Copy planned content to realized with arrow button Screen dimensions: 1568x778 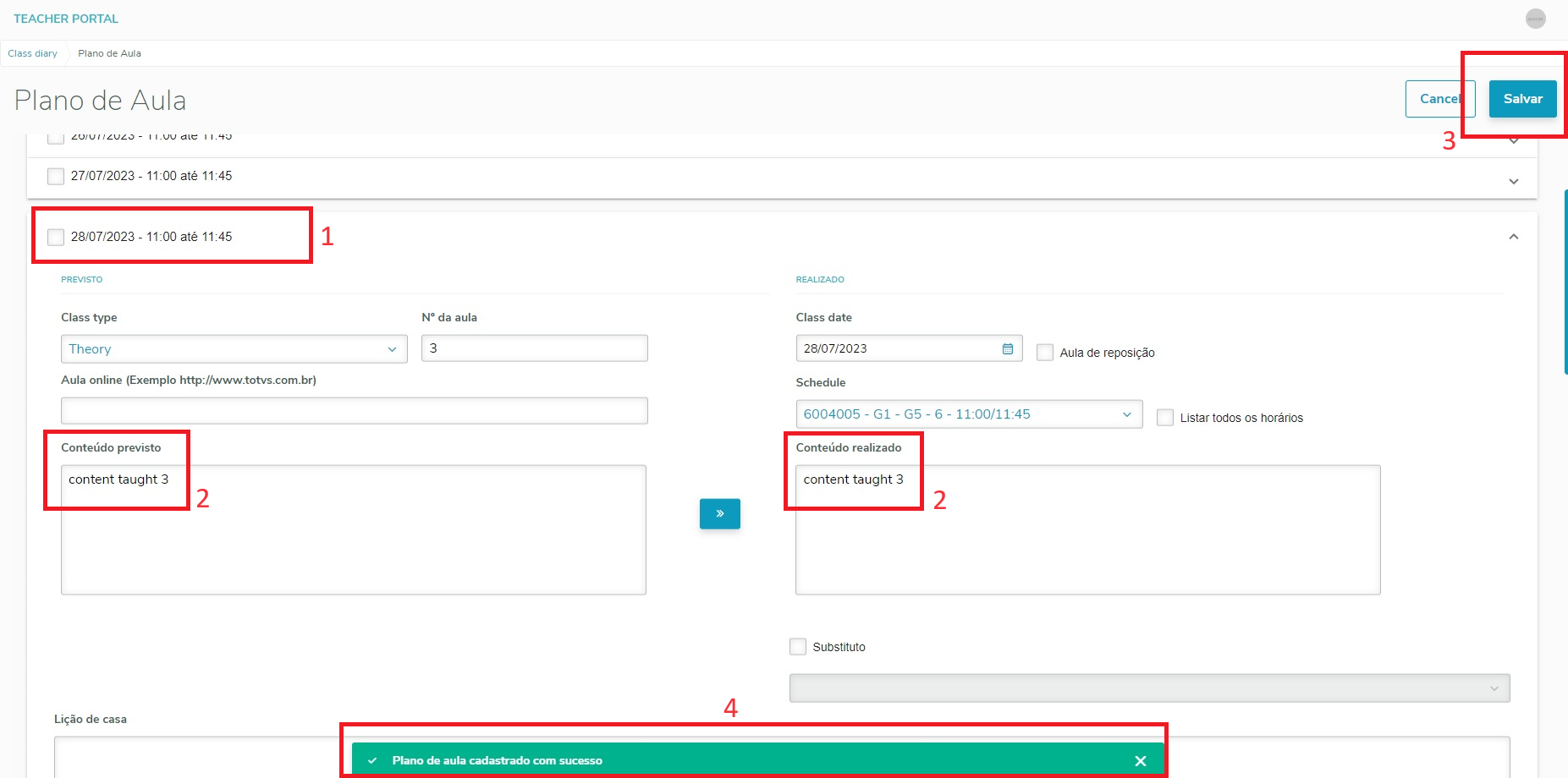(719, 513)
